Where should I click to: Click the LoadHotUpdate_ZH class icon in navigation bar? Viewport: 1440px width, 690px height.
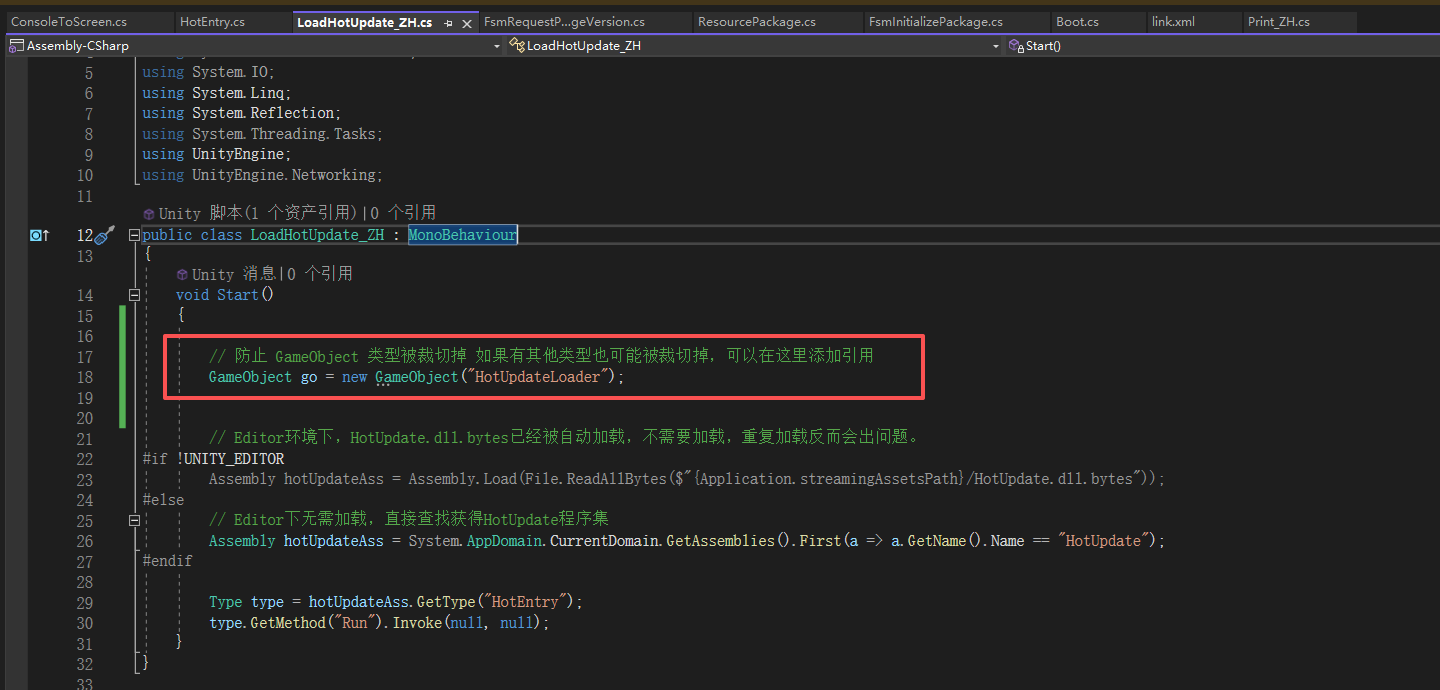[517, 45]
